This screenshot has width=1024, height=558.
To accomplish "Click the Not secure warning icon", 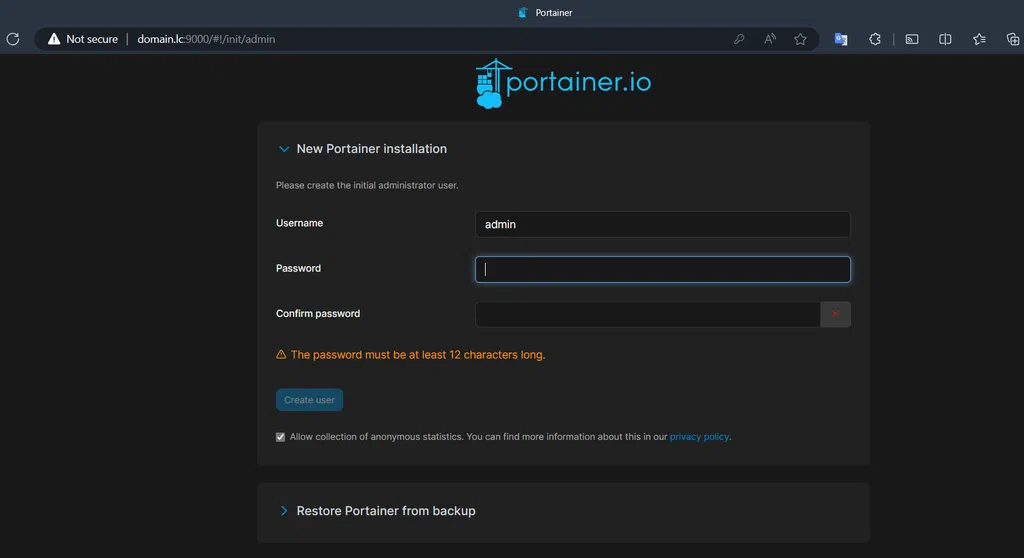I will (x=54, y=39).
